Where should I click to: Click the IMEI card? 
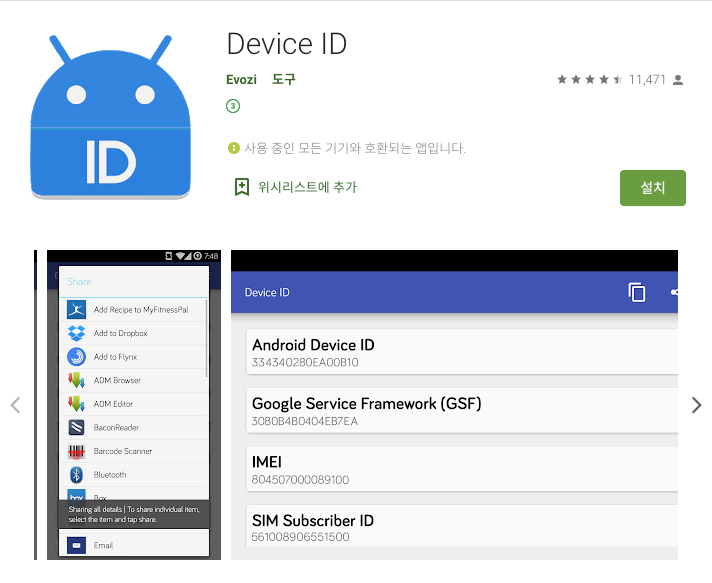(462, 469)
